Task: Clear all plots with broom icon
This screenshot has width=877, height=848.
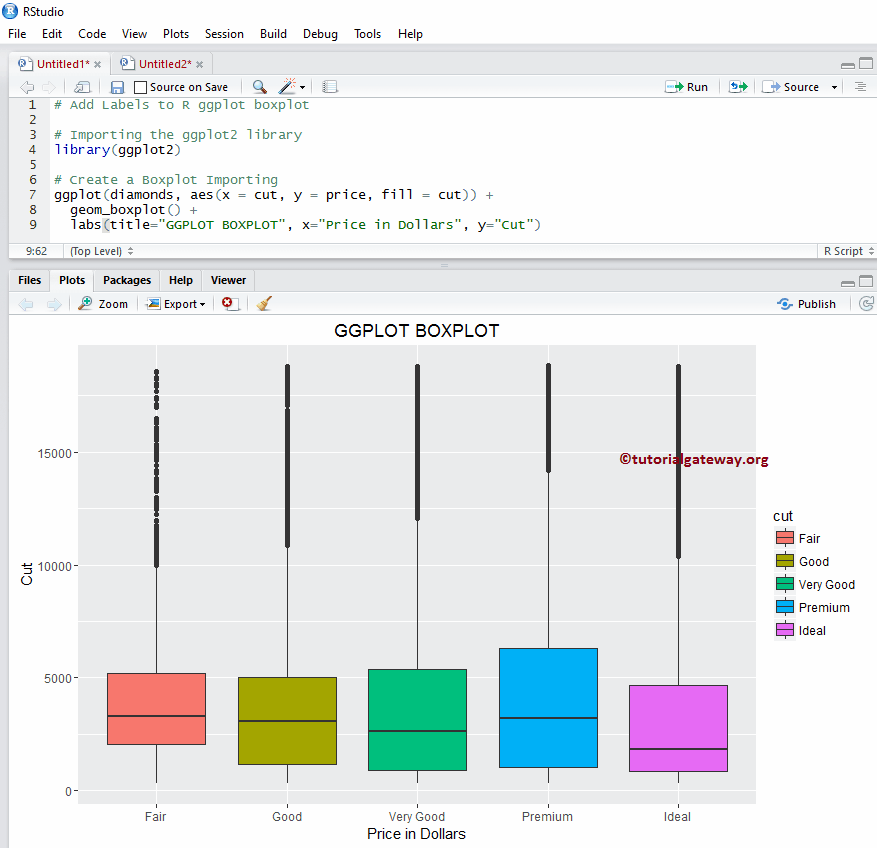Action: 264,303
